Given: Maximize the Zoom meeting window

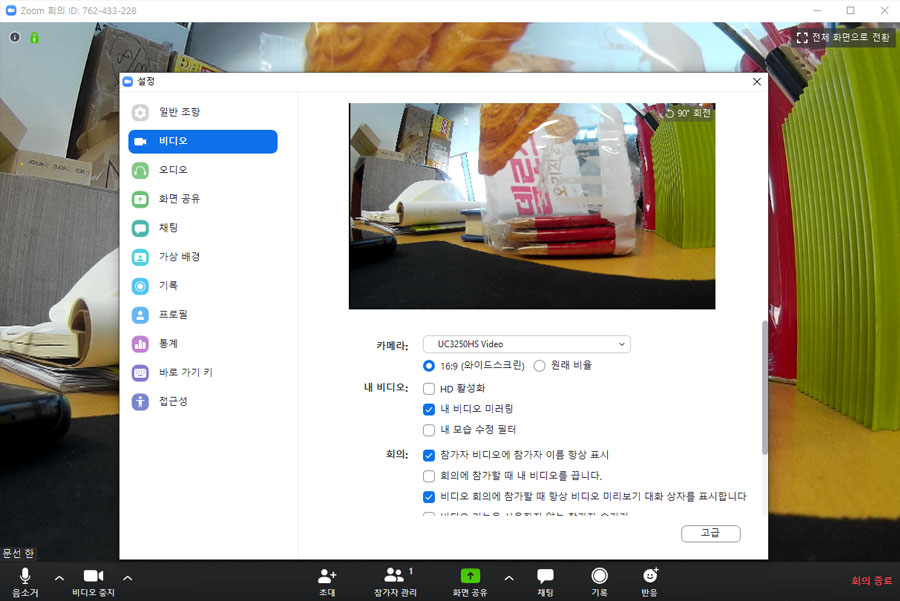Looking at the screenshot, I should click(x=851, y=10).
